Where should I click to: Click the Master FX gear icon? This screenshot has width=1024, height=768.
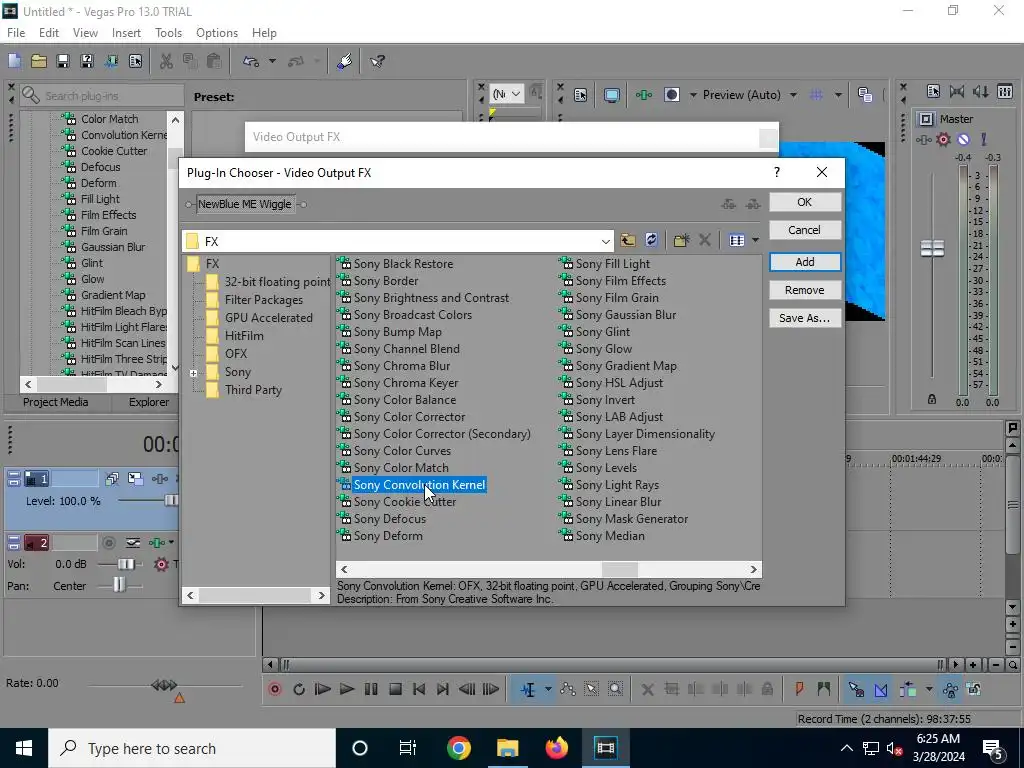(943, 139)
